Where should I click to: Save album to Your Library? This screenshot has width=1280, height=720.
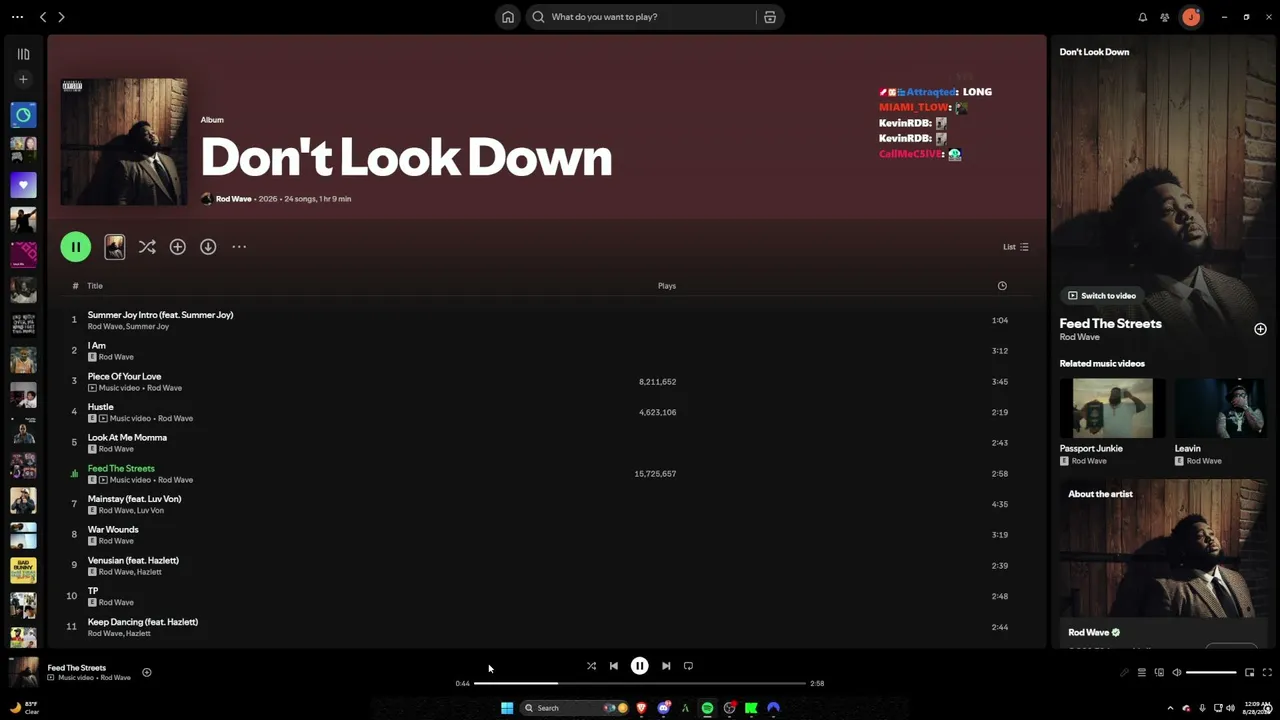click(178, 247)
